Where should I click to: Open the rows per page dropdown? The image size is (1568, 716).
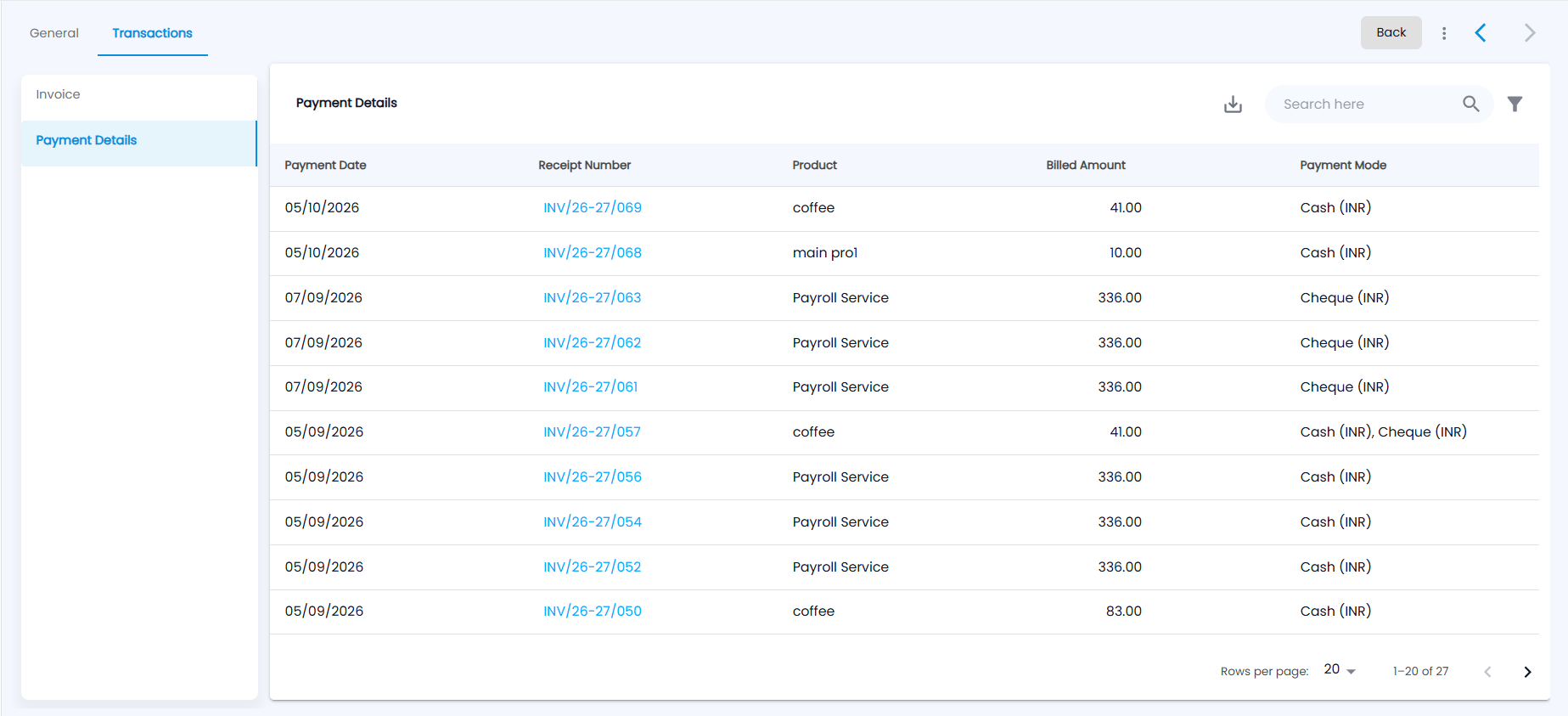tap(1340, 670)
